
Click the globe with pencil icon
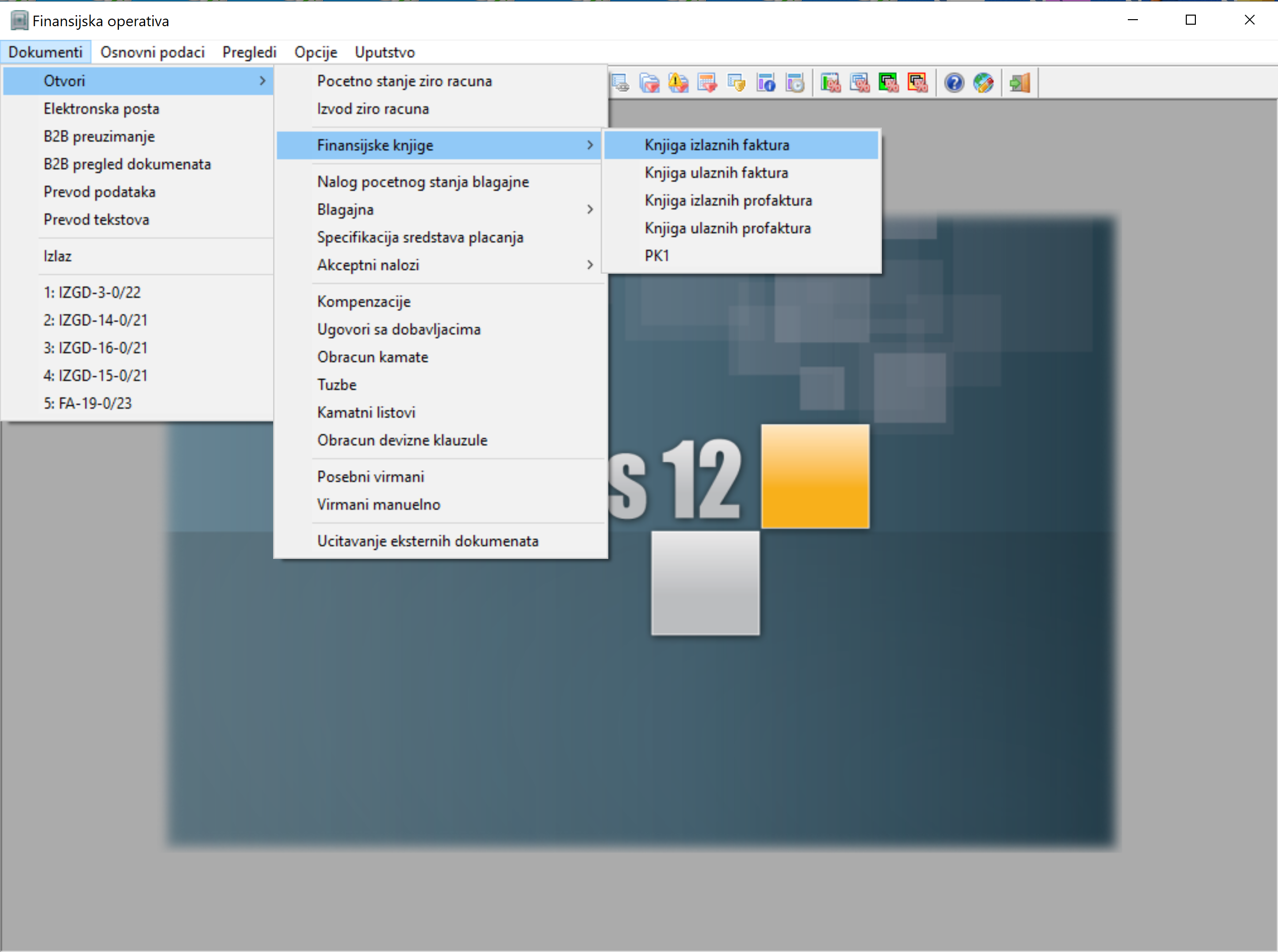983,83
